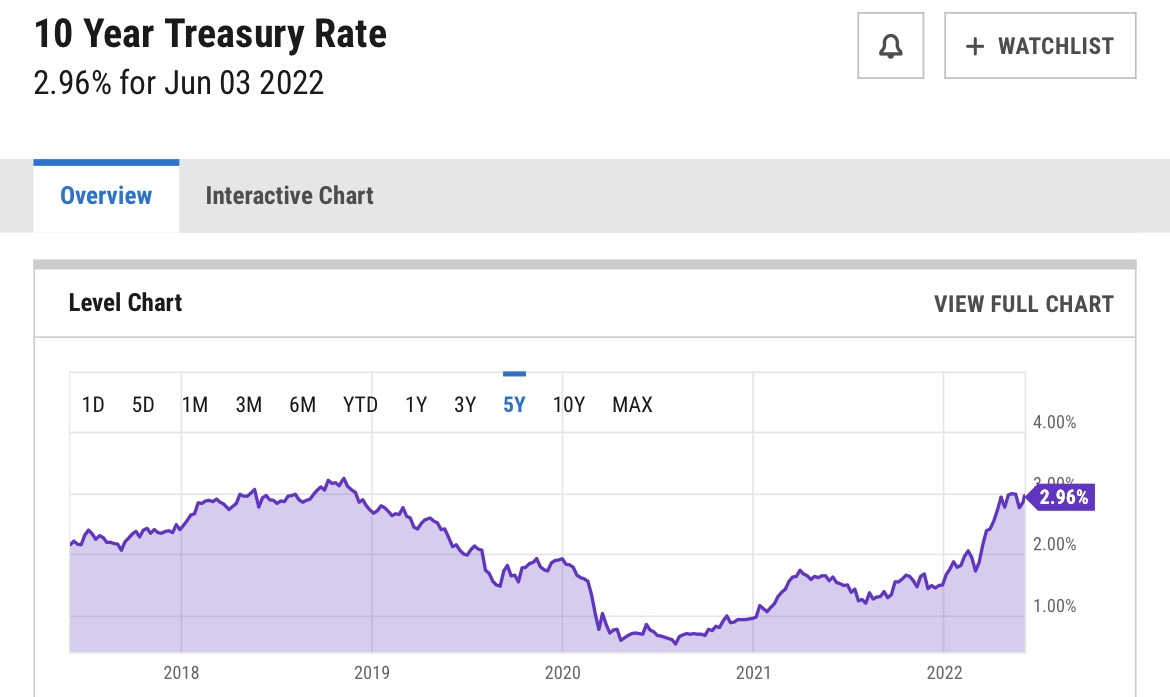Switch chart to 6M range
This screenshot has width=1170, height=697.
(303, 405)
